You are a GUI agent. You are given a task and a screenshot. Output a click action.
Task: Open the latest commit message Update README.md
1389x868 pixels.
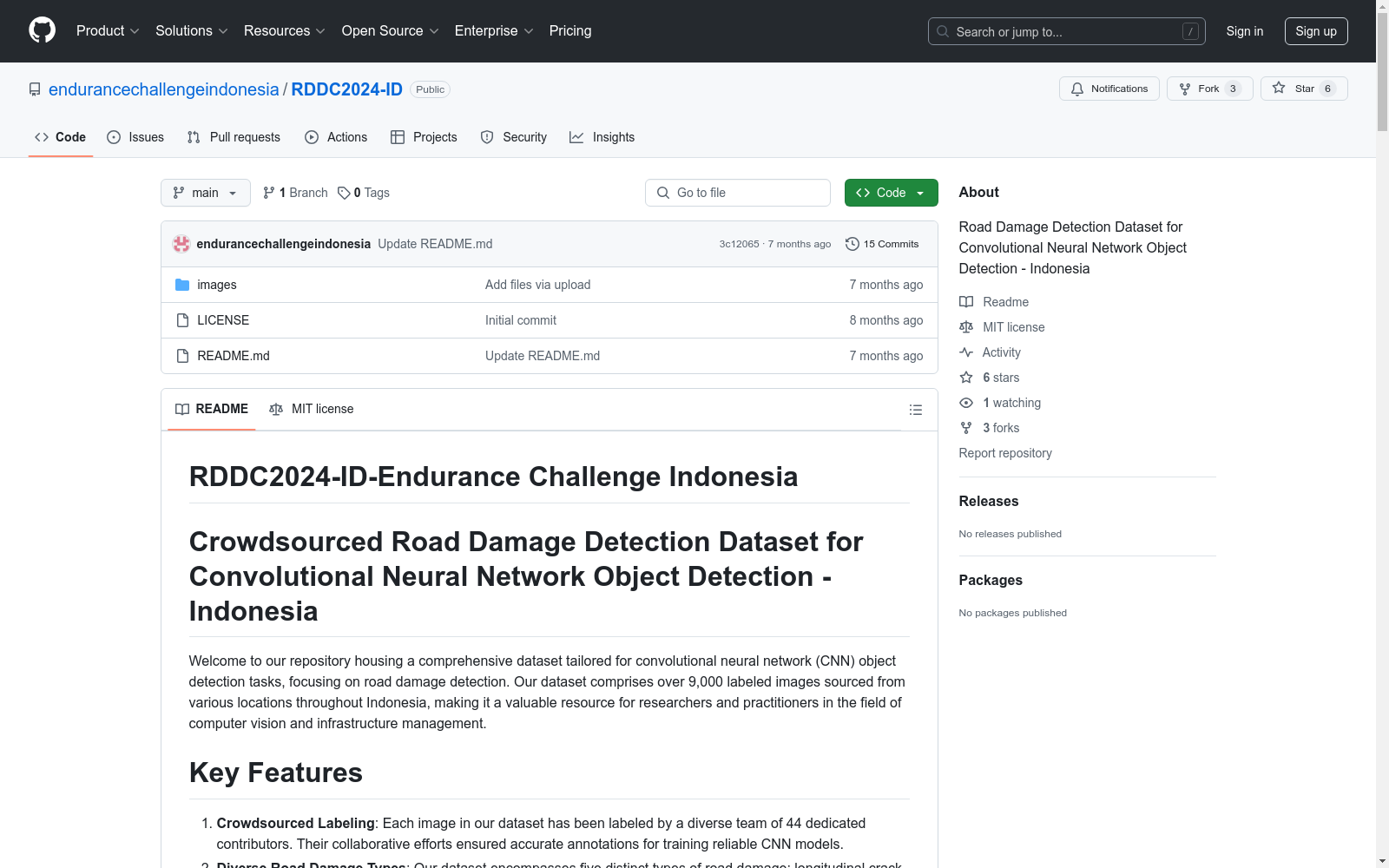(x=435, y=244)
